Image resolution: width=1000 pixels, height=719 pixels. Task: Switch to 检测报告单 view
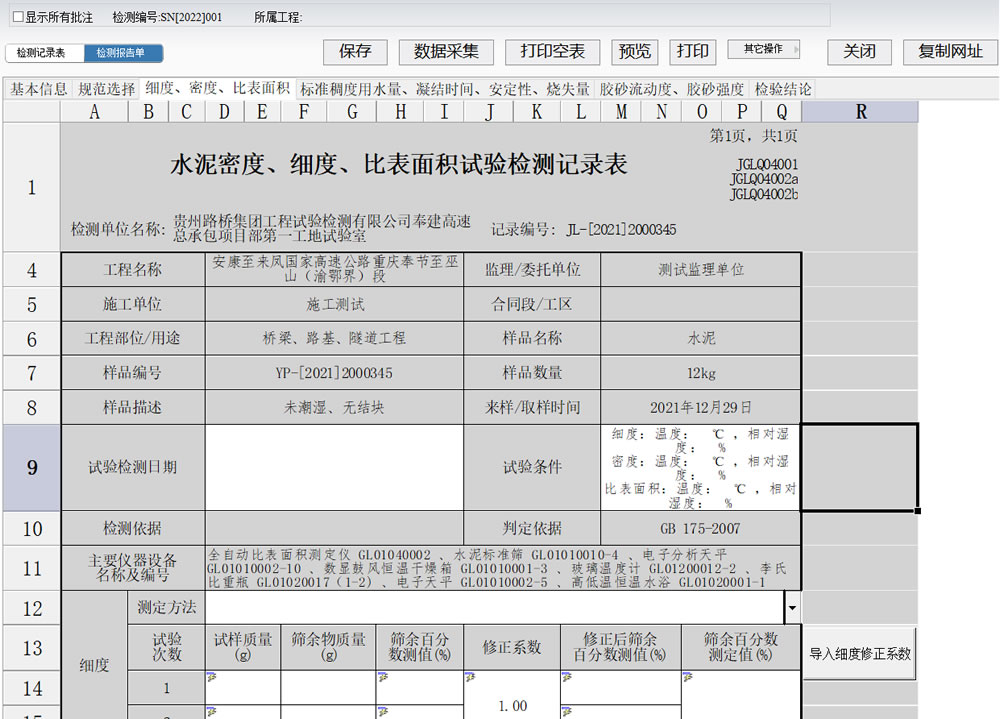click(x=121, y=53)
